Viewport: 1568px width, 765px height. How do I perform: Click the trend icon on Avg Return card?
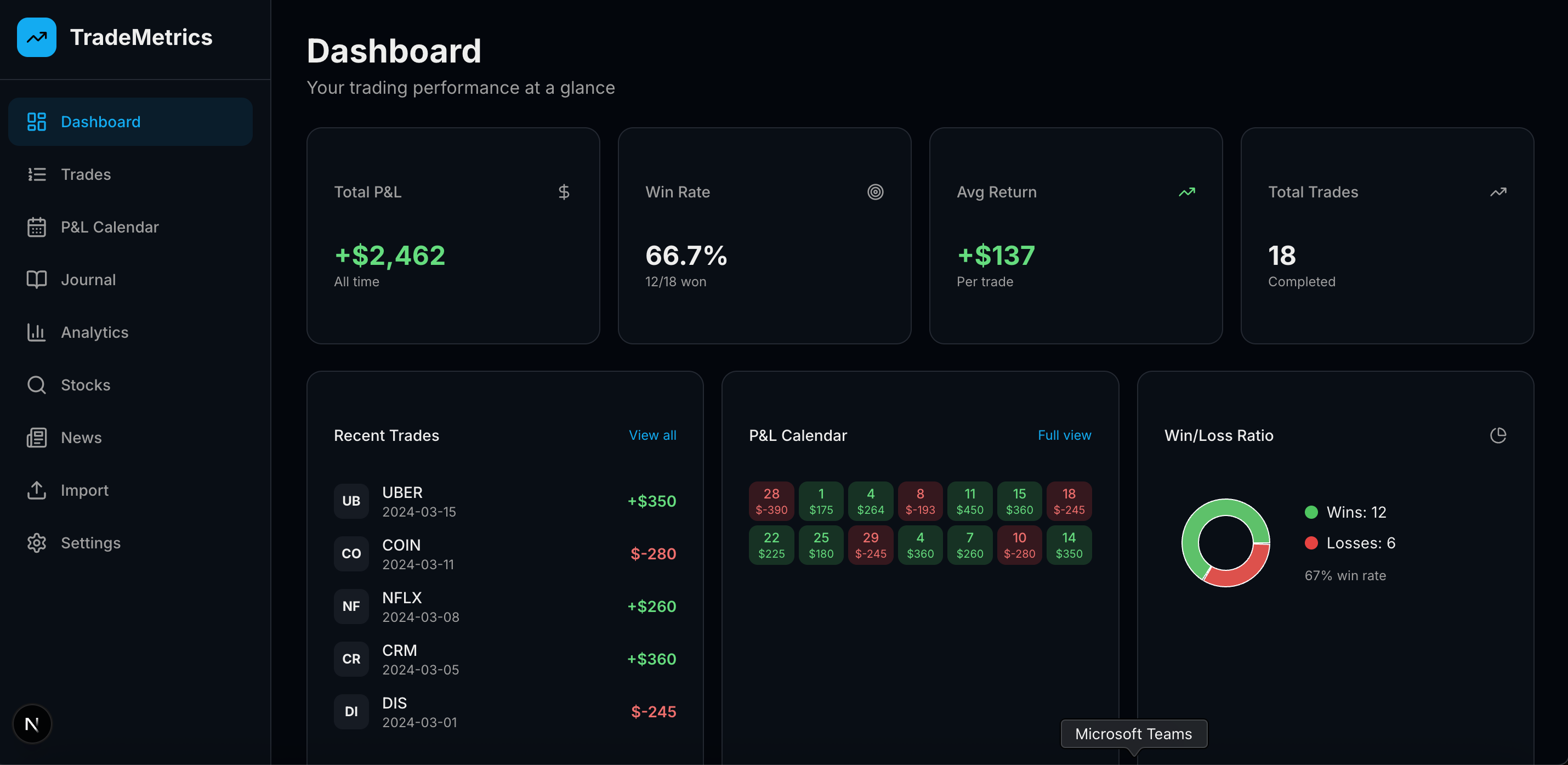click(x=1187, y=192)
